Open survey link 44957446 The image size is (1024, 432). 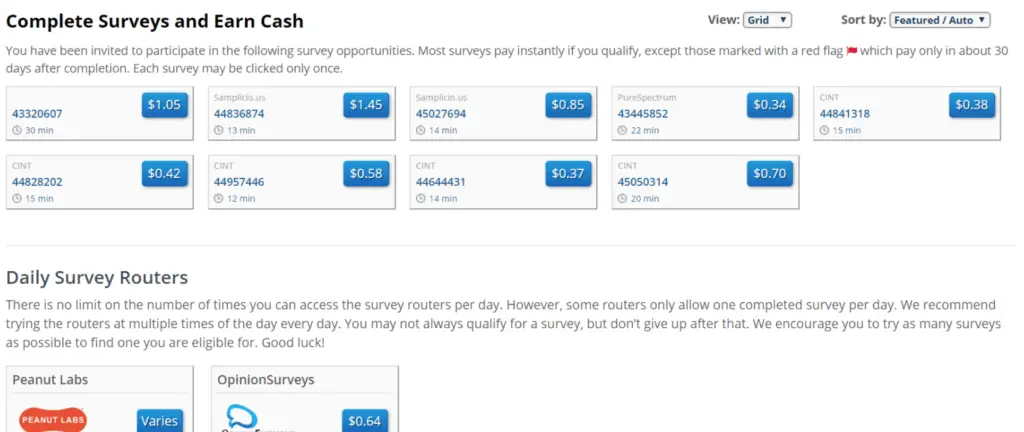239,182
